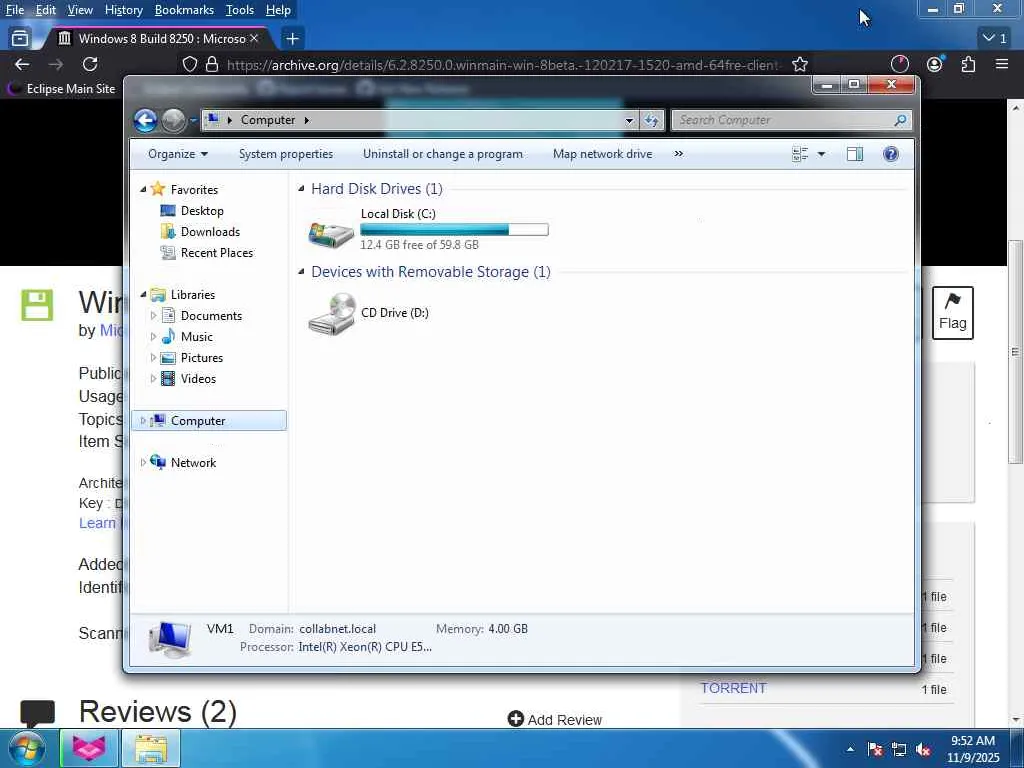Select Favorites in the navigation pane
1024x768 pixels.
click(x=194, y=189)
